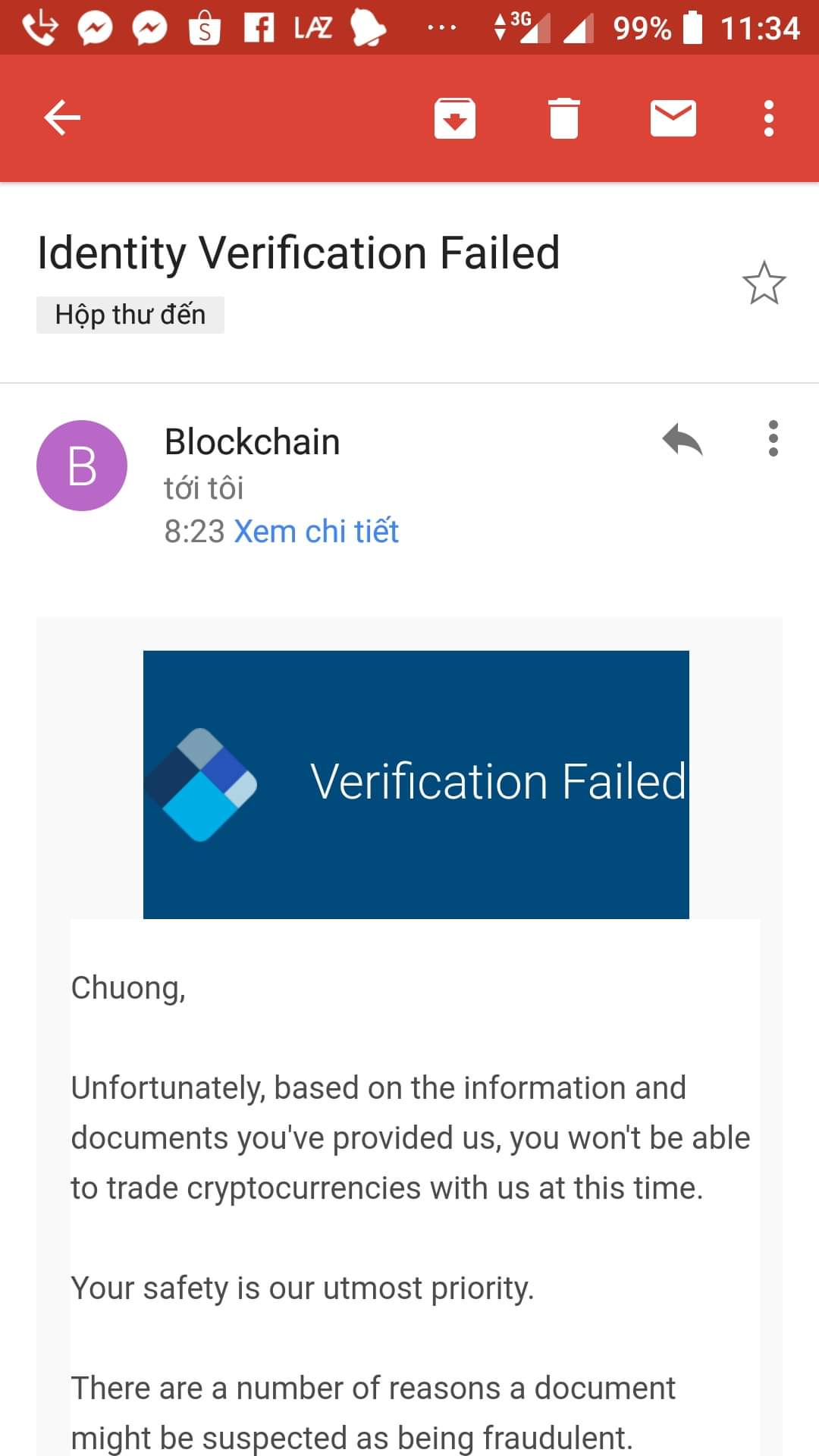This screenshot has width=819, height=1456.
Task: Tap the Blockchain sender name
Action: [252, 442]
